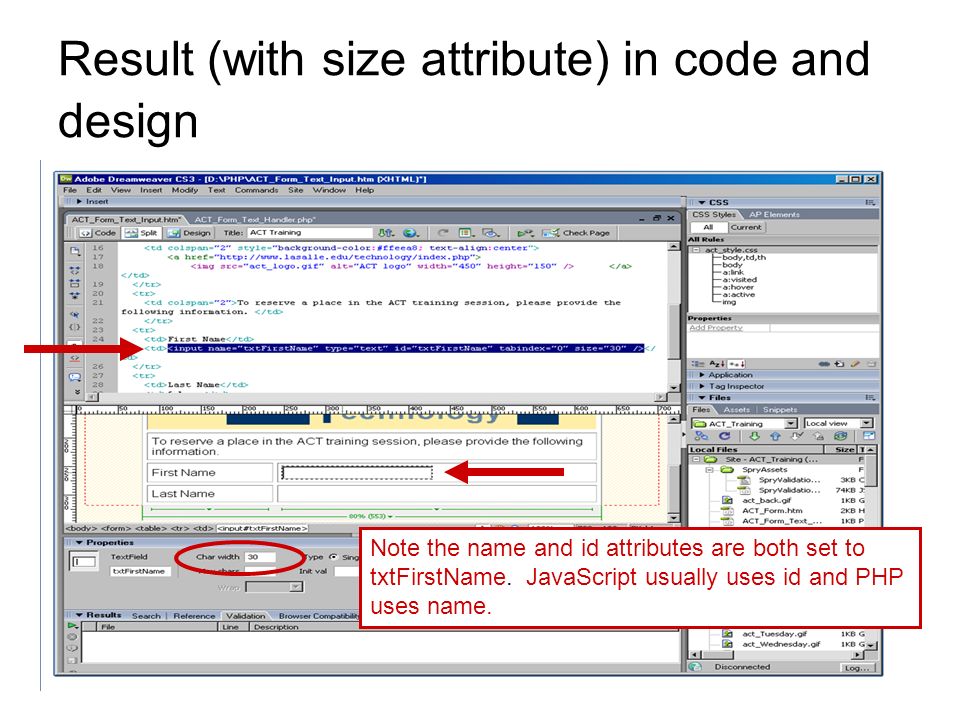Screen dimensions: 960x720
Task: Open the ACT_Training site dropdown
Action: [x=791, y=424]
